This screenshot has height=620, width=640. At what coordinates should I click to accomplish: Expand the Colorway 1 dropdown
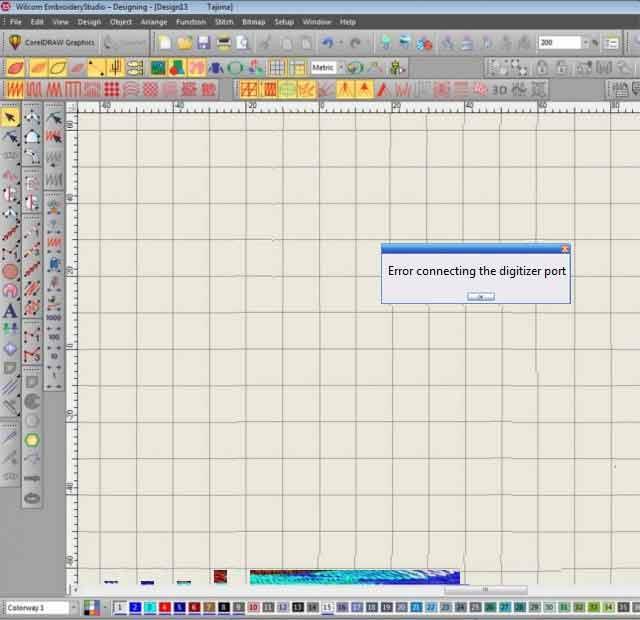pos(73,607)
